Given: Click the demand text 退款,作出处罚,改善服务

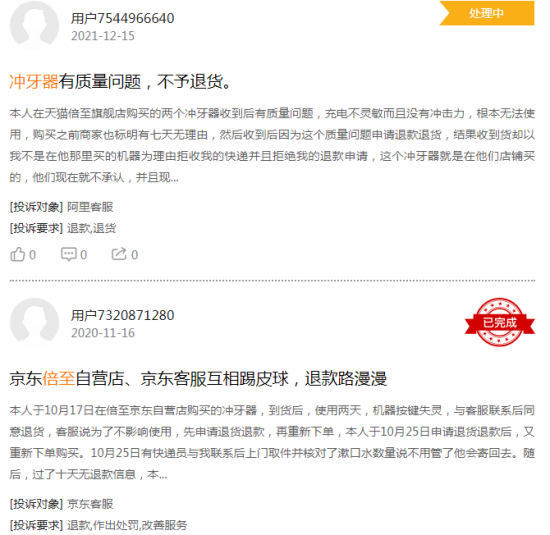Looking at the screenshot, I should 127,525.
